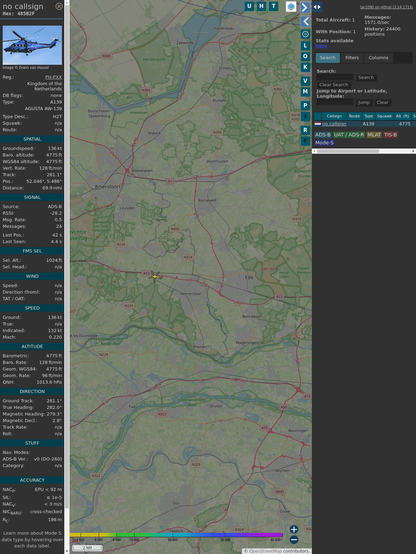This screenshot has width=416, height=554.
Task: Toggle the T track button
Action: click(274, 6)
